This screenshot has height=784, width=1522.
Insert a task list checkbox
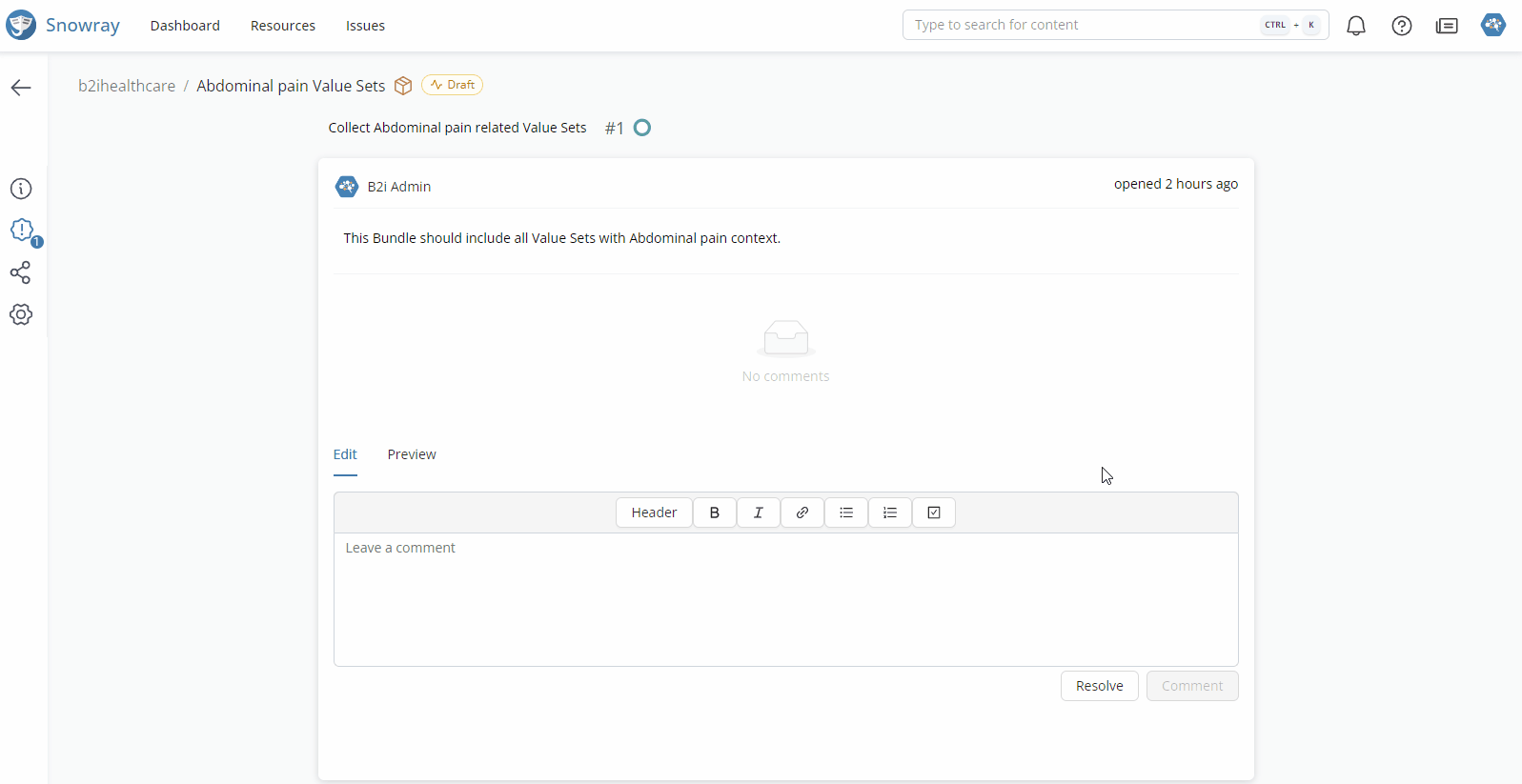click(934, 513)
